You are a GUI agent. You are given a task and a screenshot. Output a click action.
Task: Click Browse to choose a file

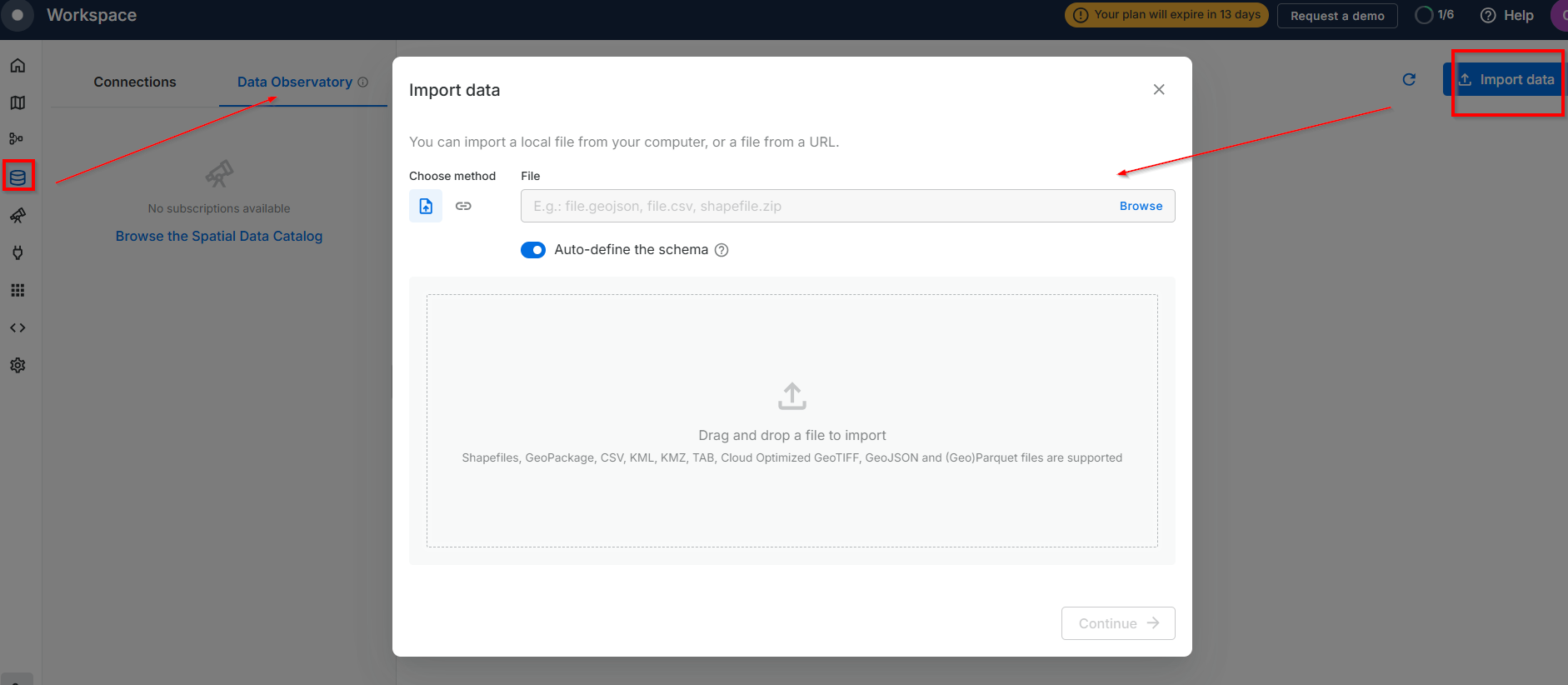(1141, 206)
